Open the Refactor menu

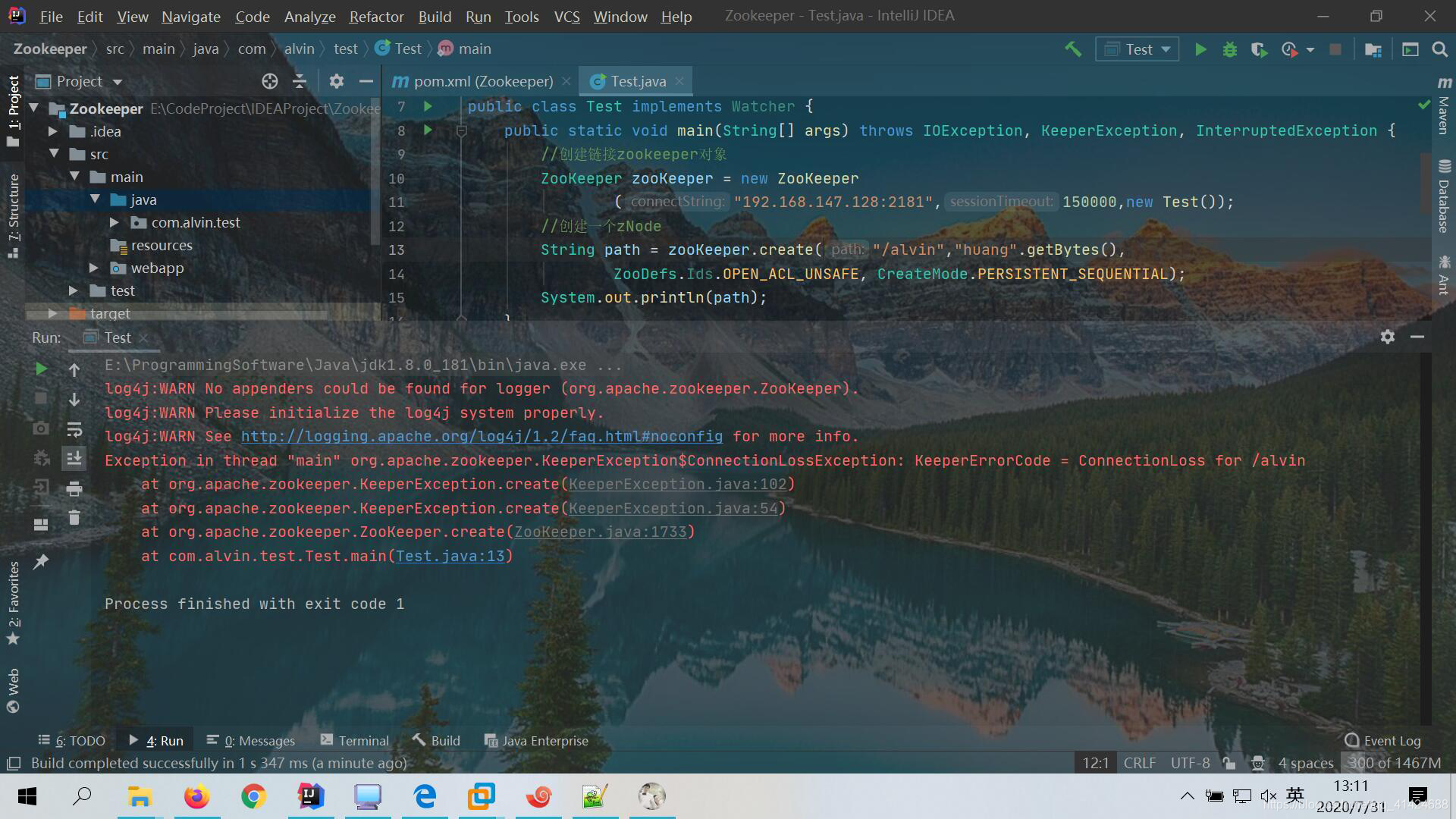point(376,17)
